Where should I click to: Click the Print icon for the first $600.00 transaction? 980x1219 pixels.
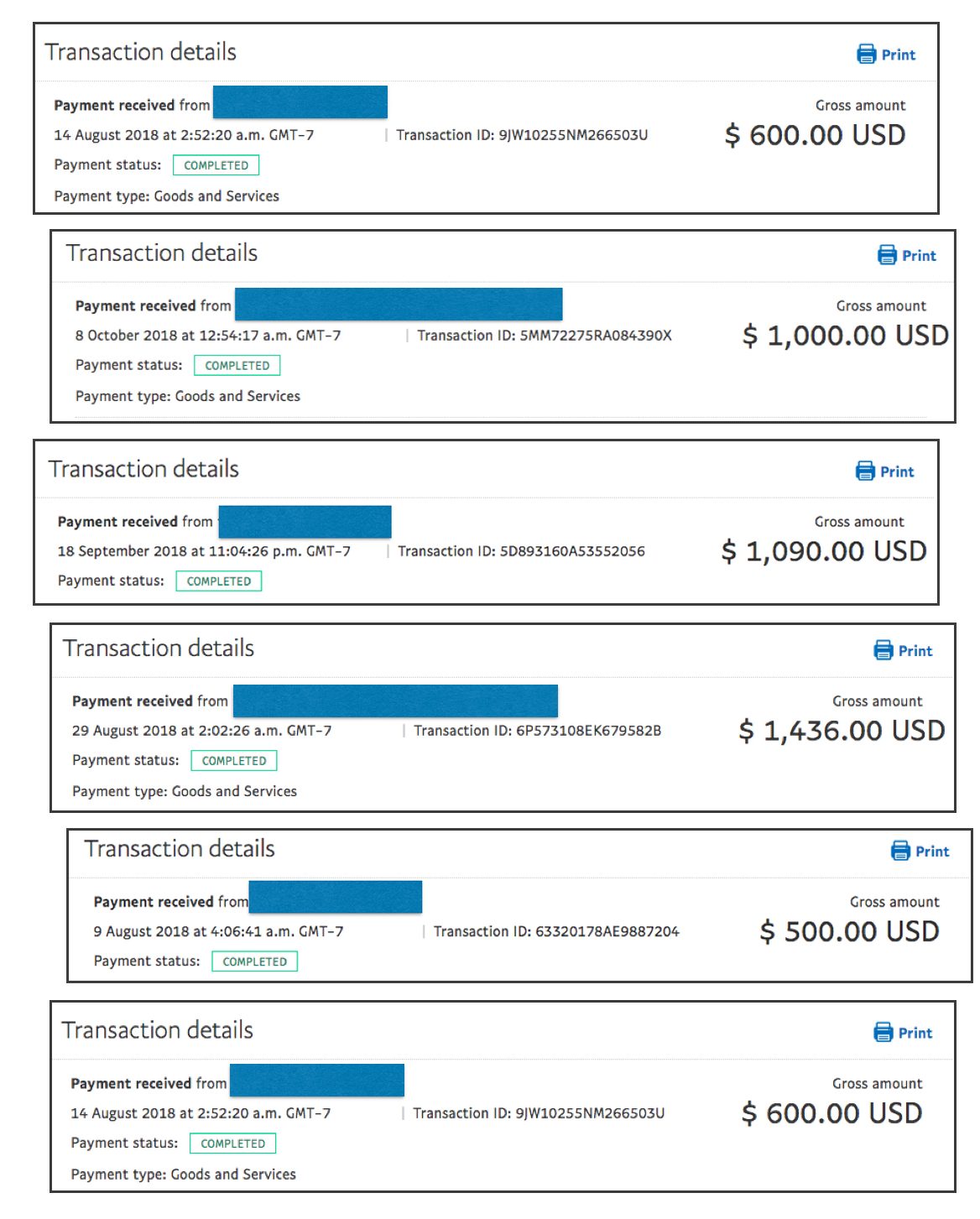click(x=866, y=55)
